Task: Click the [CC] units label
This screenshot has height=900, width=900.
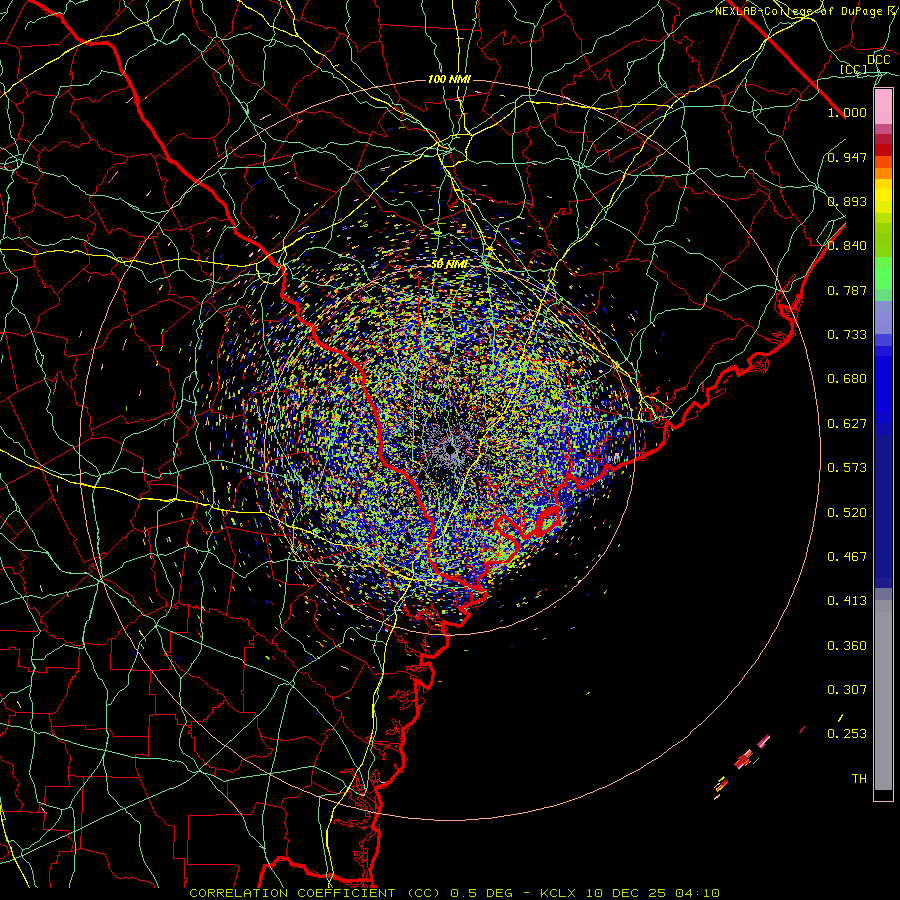Action: coord(853,69)
